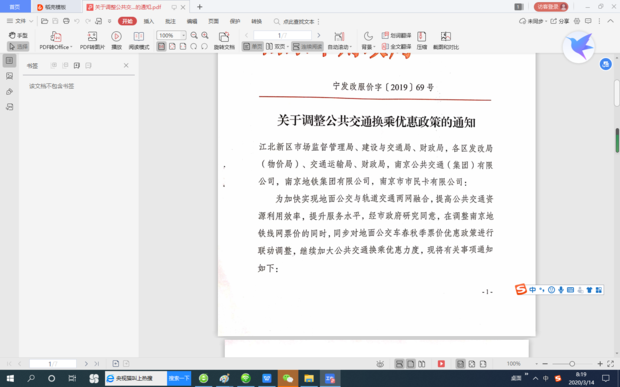Close the bookmarks (书签) panel
The image size is (620, 387).
tap(126, 65)
